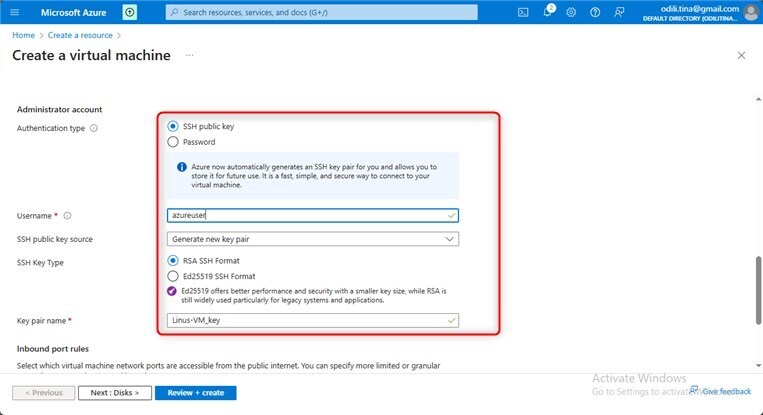Click the Authentication type info icon
Screen dimensions: 763x415
click(x=94, y=128)
